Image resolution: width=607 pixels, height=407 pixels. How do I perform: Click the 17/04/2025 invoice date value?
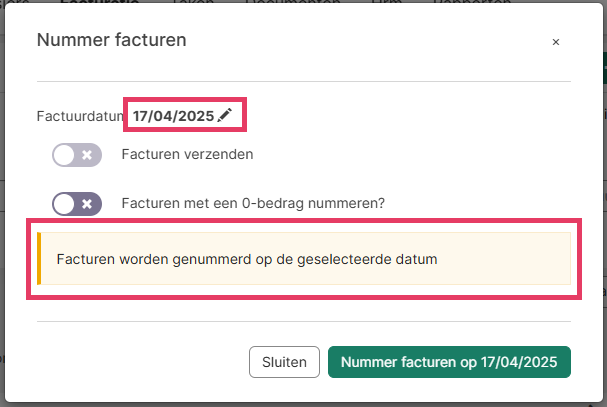pos(173,116)
